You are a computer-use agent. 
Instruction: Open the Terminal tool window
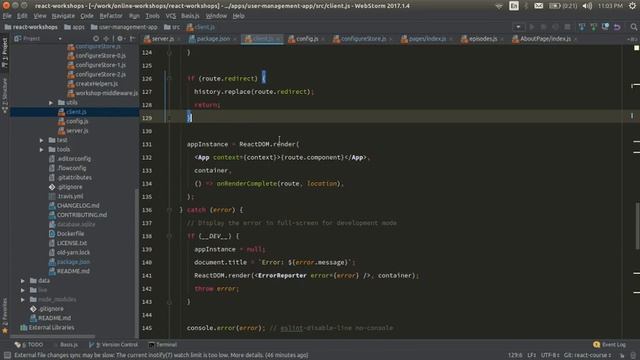coord(162,345)
